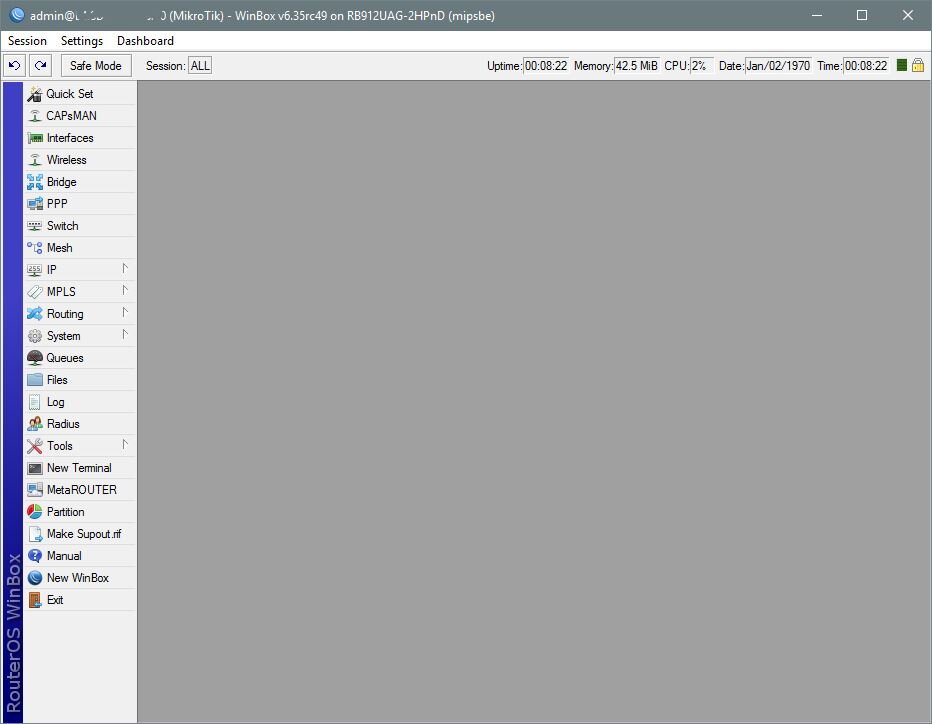The width and height of the screenshot is (932, 724).
Task: Click the Session ALL field
Action: pyautogui.click(x=200, y=65)
